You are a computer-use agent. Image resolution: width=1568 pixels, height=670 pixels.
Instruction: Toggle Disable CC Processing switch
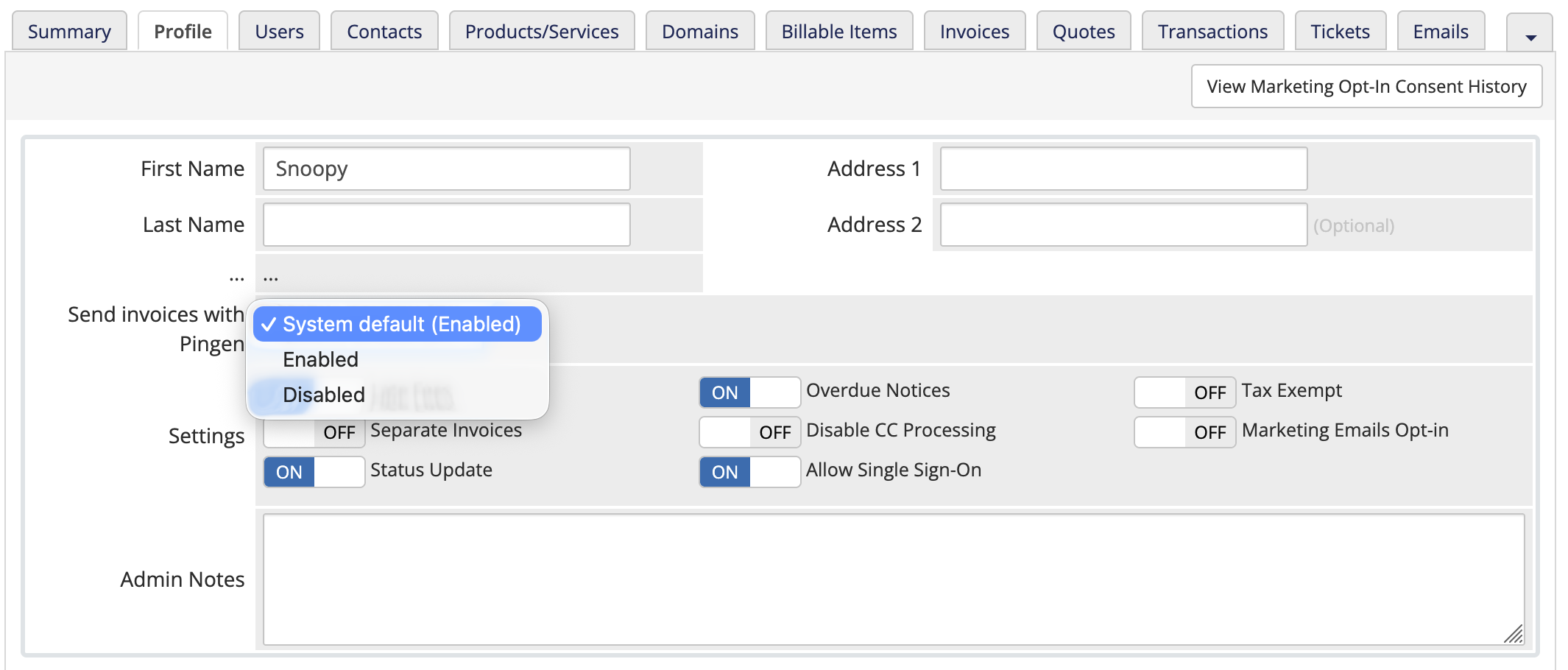coord(749,432)
